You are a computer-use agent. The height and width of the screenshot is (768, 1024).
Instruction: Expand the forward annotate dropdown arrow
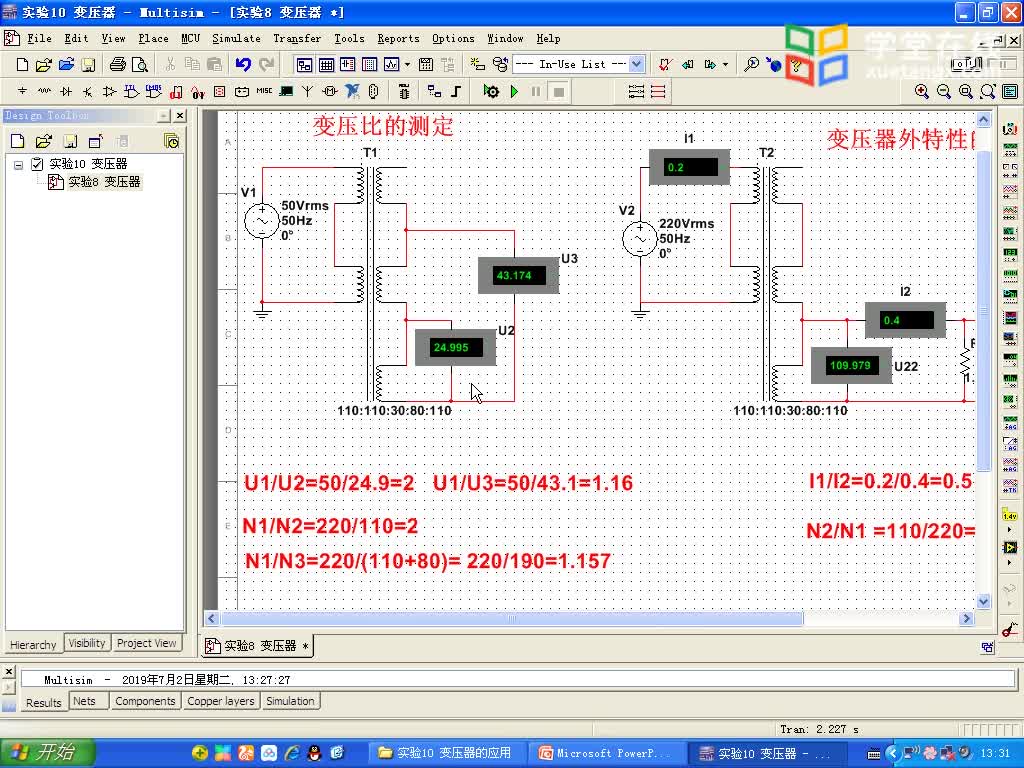pos(726,65)
